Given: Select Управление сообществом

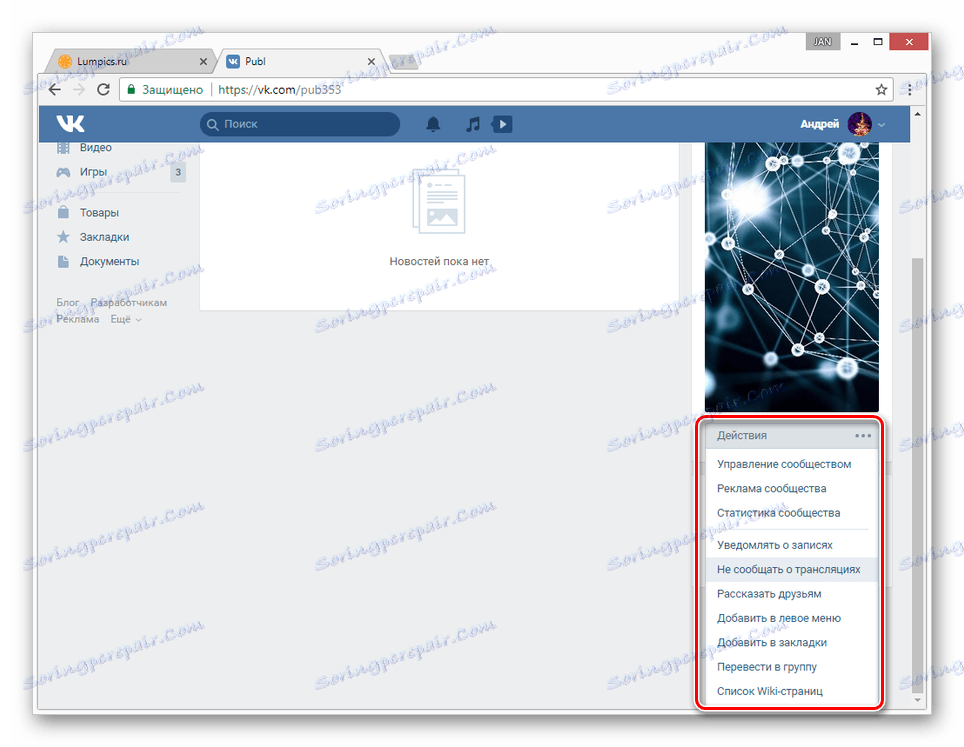Looking at the screenshot, I should pyautogui.click(x=784, y=464).
